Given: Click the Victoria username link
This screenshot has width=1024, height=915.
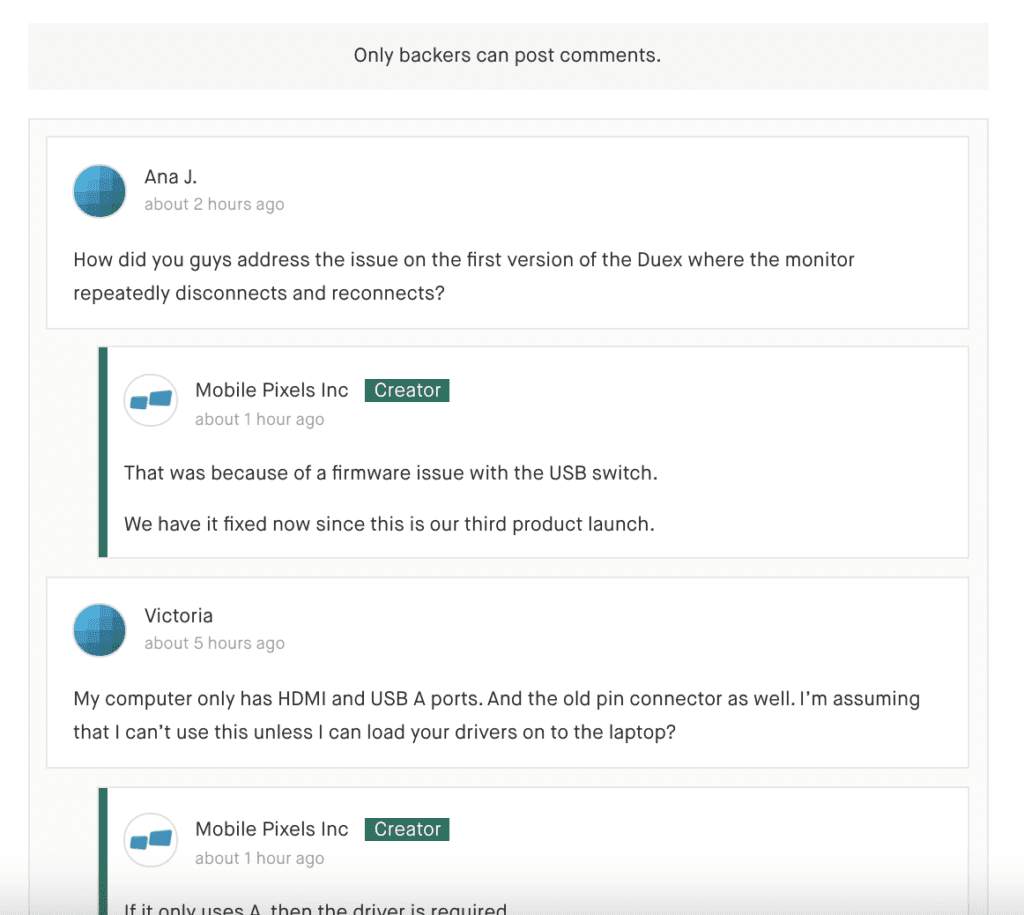Looking at the screenshot, I should point(179,615).
